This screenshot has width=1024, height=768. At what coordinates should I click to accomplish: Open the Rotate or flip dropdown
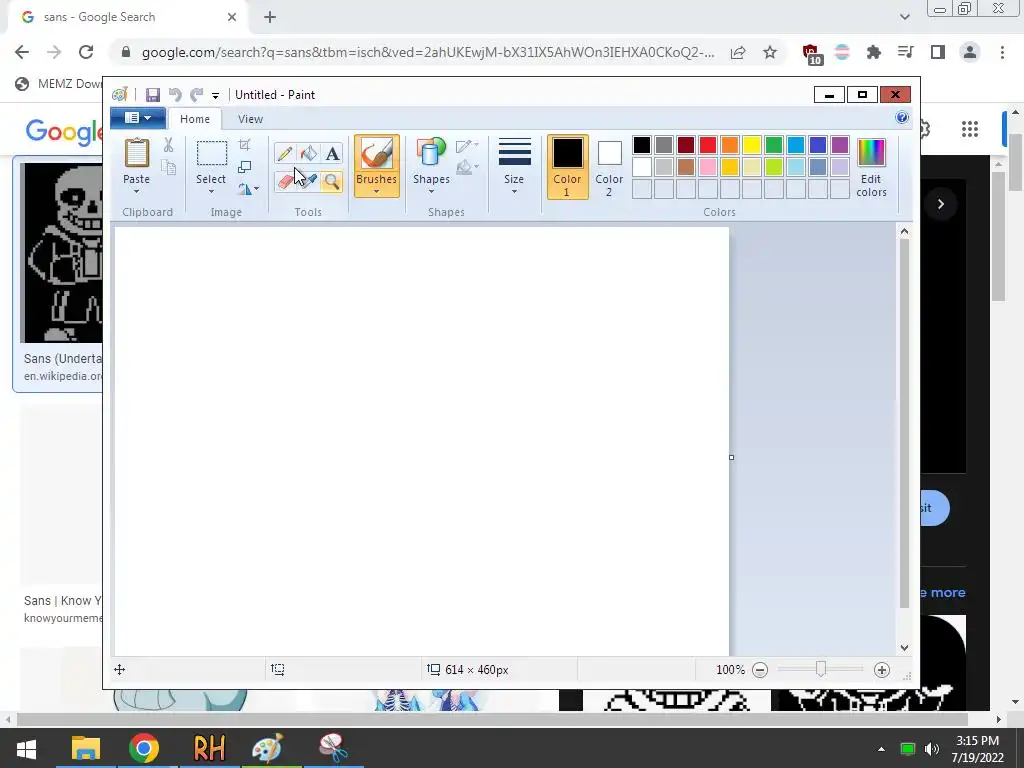tap(249, 189)
